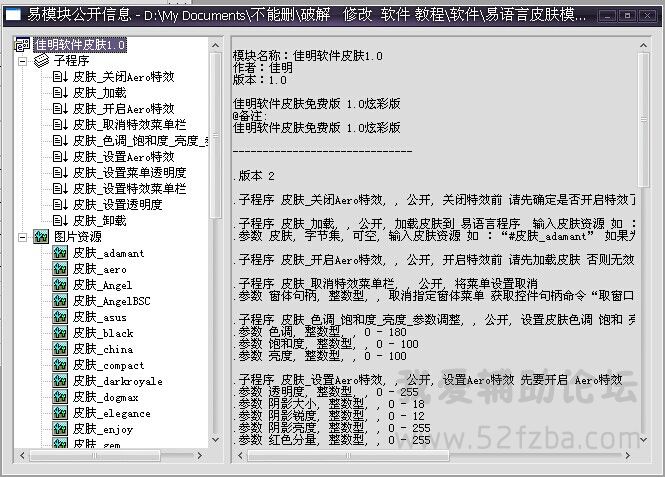Click the subroutine icon beside 皮肤_设置特效菜单栏
Image resolution: width=665 pixels, height=477 pixels.
(60, 189)
